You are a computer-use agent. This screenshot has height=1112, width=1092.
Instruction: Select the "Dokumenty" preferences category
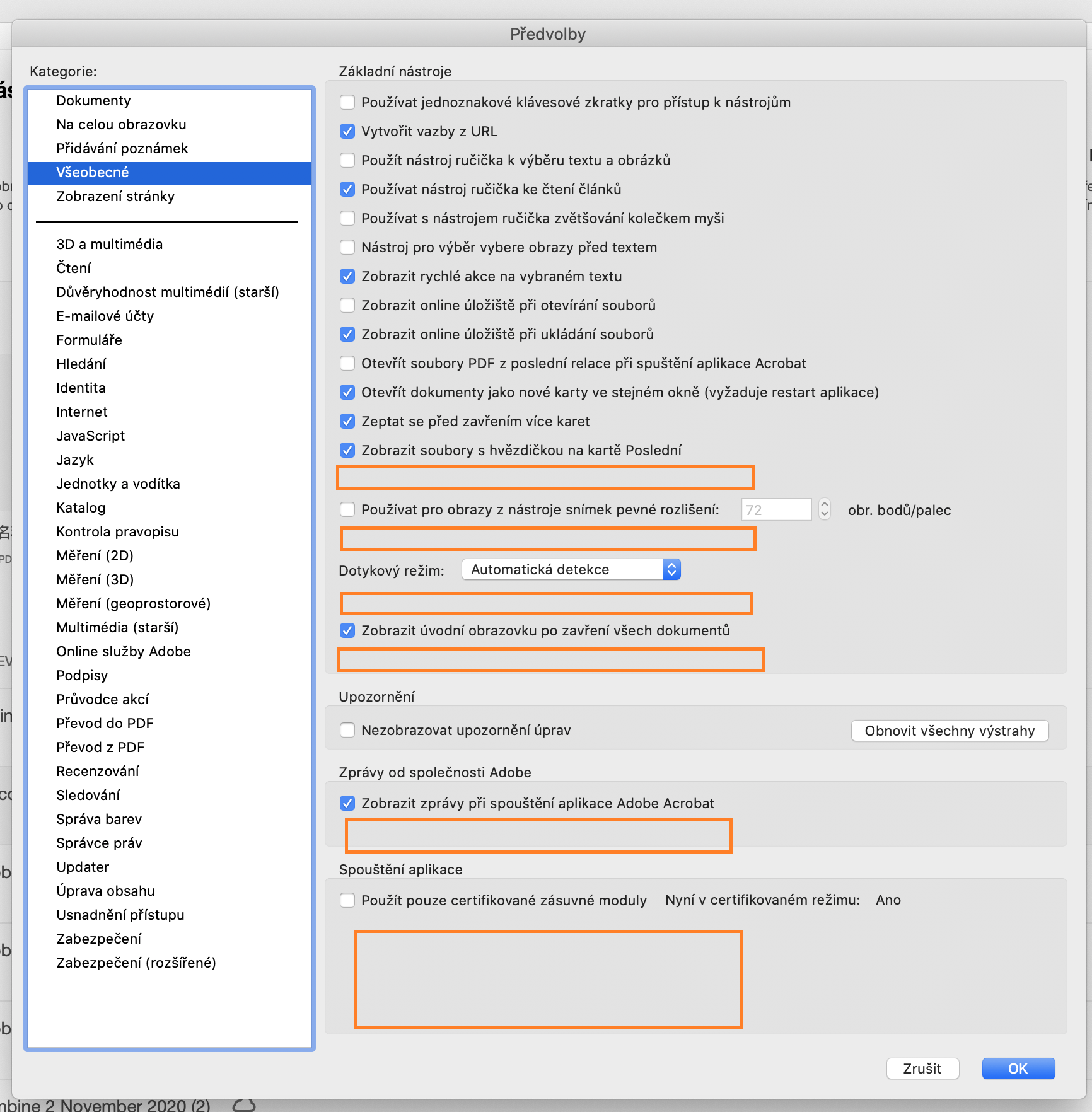point(93,100)
